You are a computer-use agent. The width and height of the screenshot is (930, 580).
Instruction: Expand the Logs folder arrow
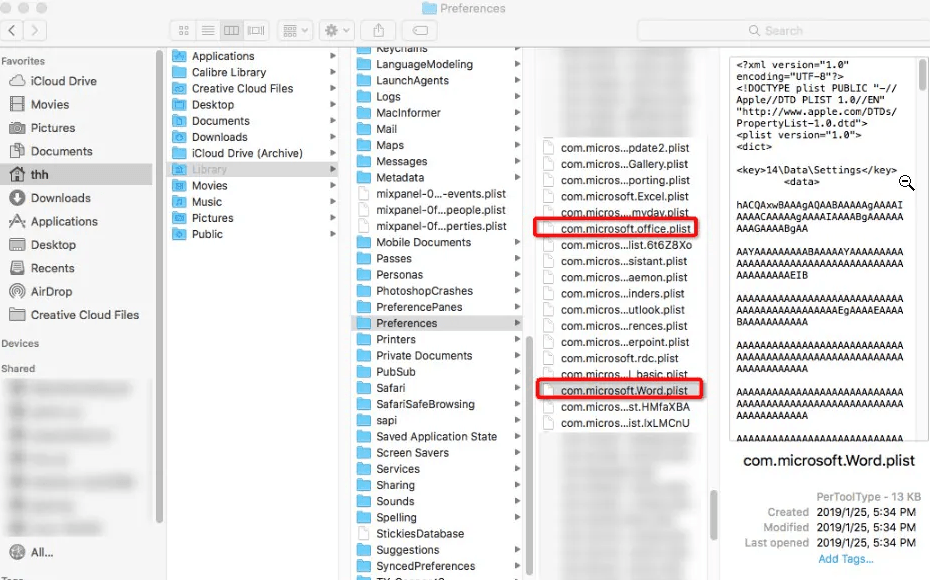(x=517, y=97)
